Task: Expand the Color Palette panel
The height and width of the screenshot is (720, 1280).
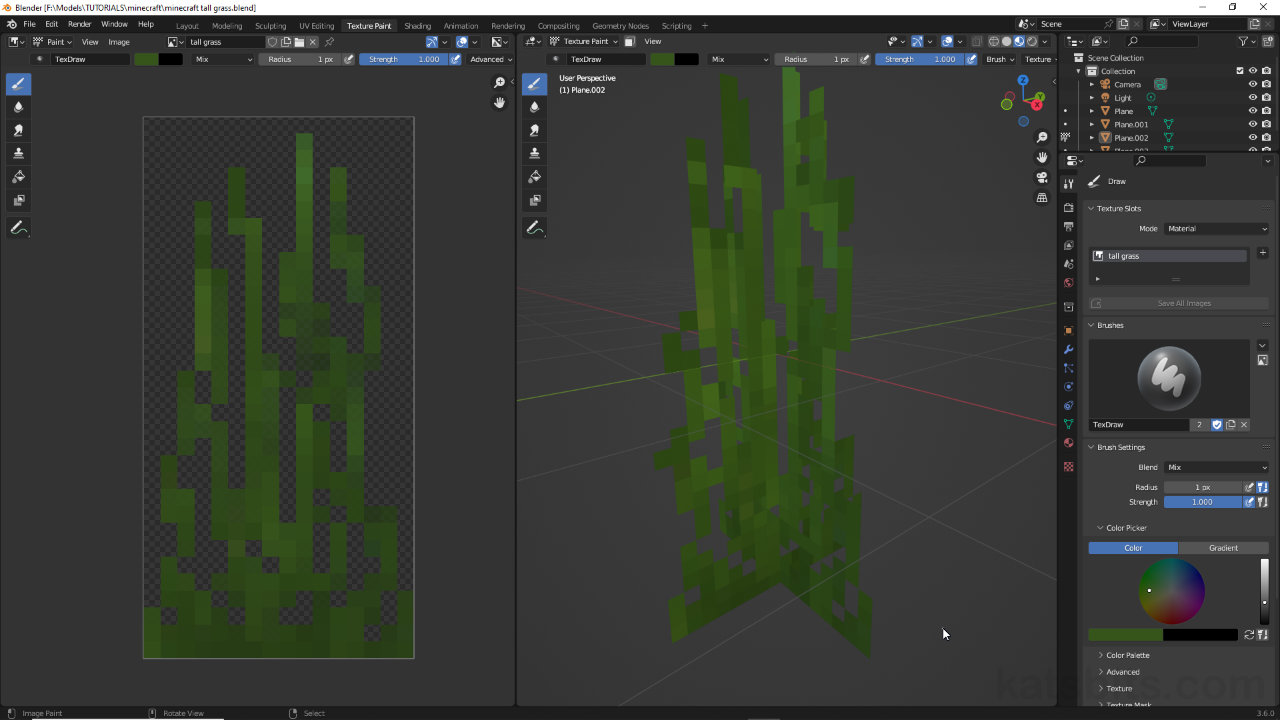Action: pyautogui.click(x=1101, y=655)
